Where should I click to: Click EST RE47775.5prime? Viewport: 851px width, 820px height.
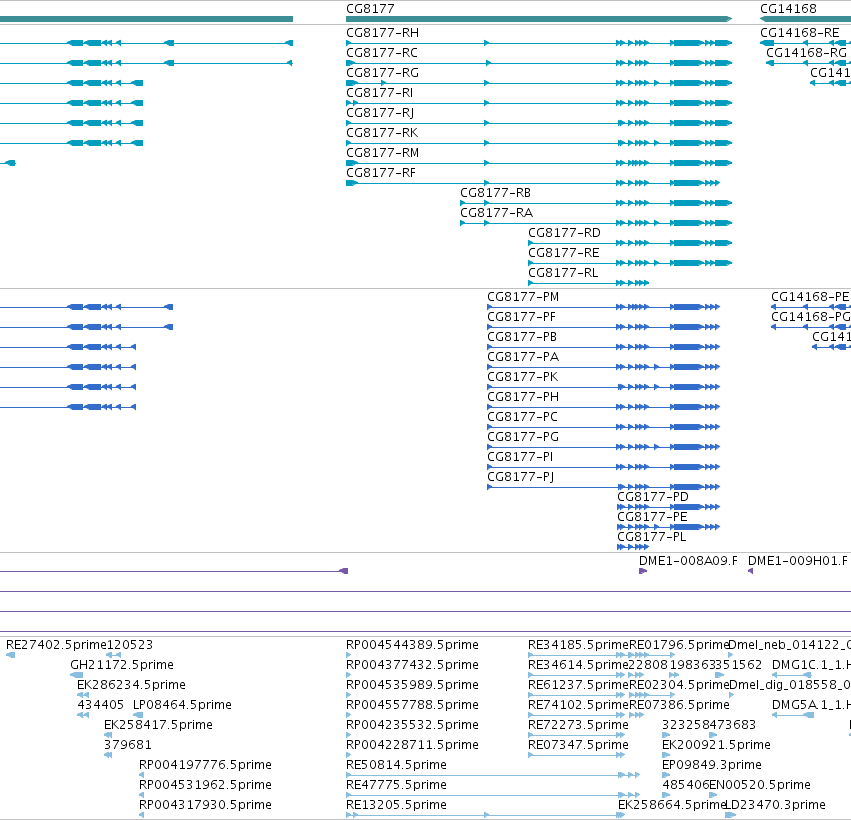coord(396,785)
